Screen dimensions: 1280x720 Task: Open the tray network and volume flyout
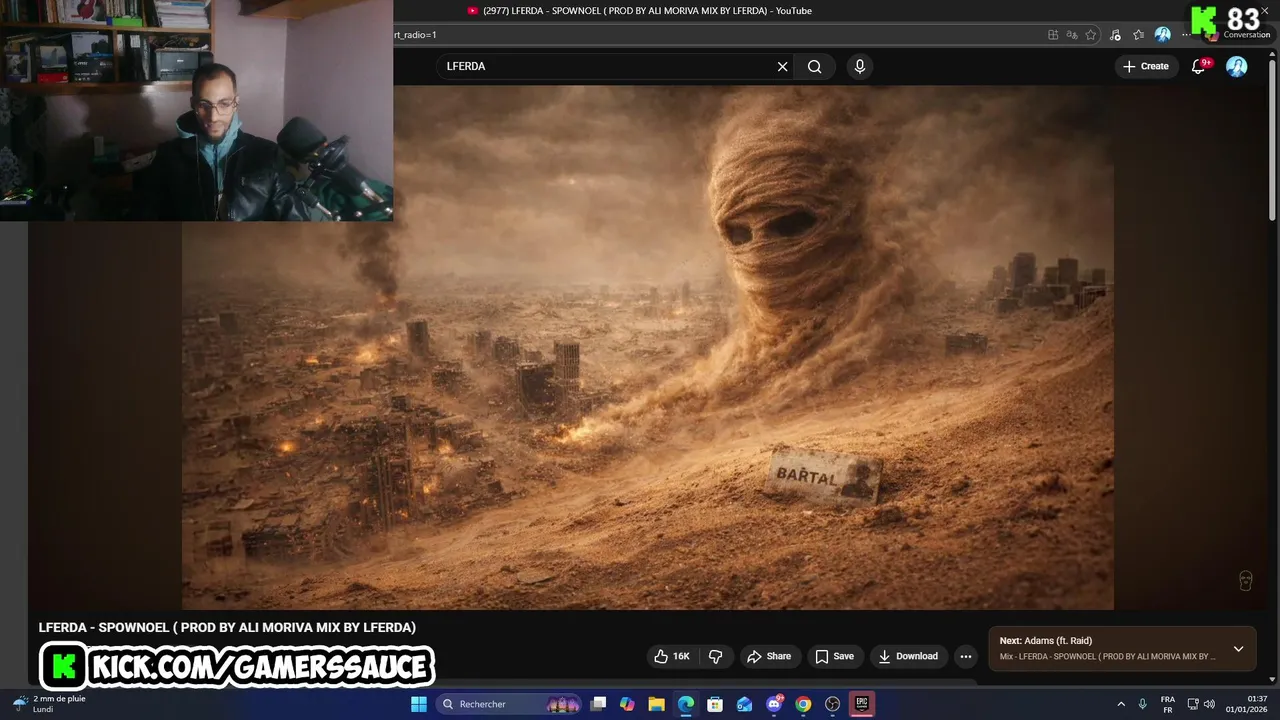[x=1200, y=704]
